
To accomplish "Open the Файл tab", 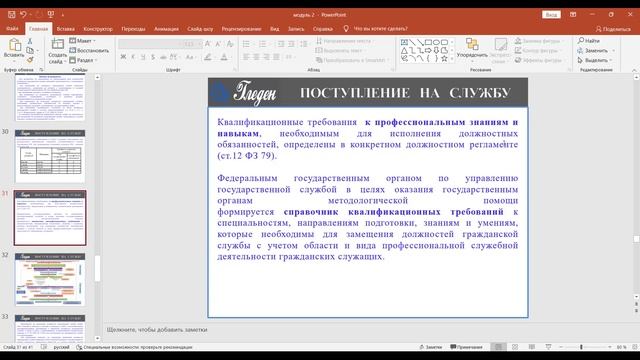I will (x=12, y=29).
